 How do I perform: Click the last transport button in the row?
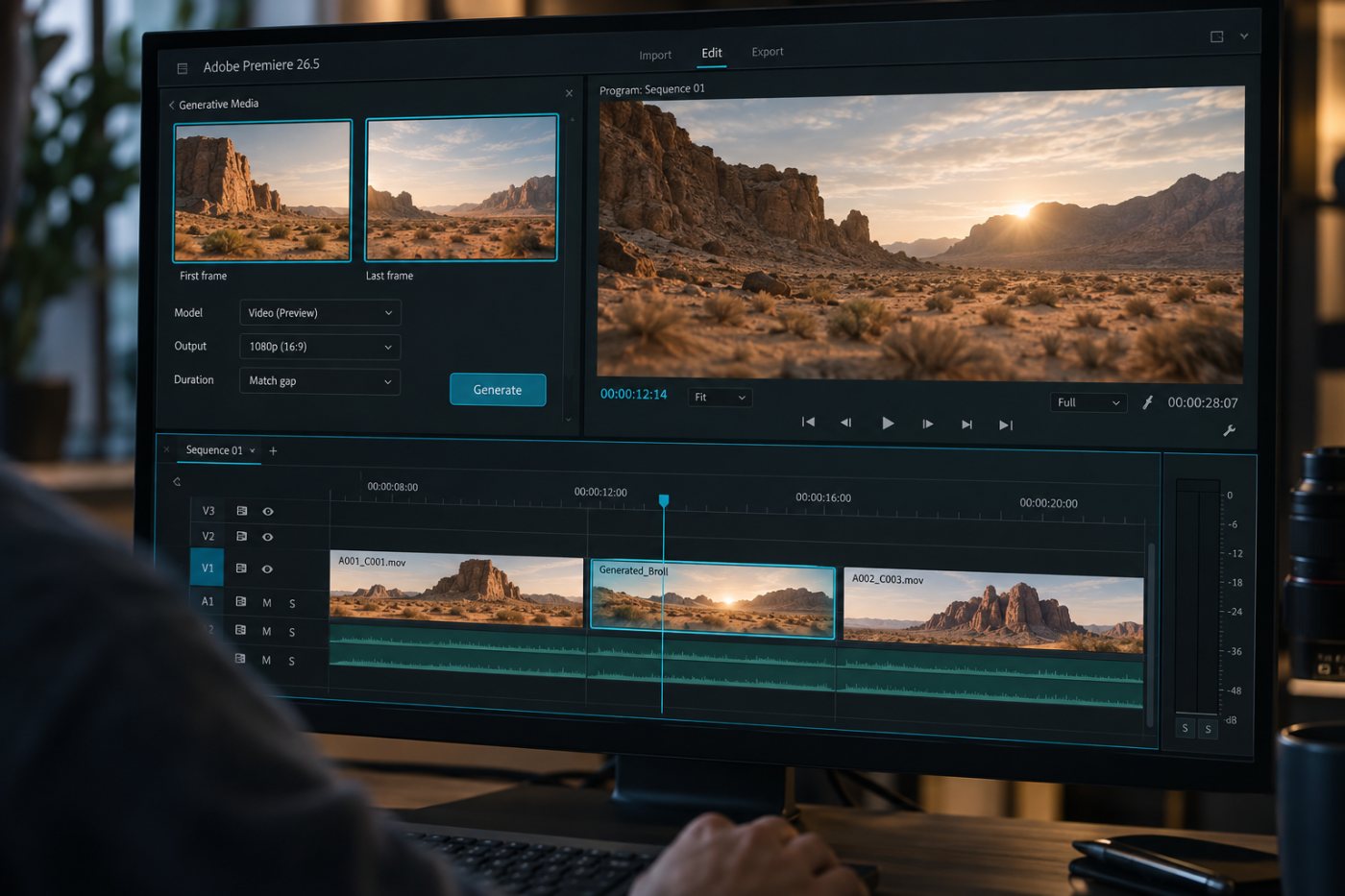1006,424
